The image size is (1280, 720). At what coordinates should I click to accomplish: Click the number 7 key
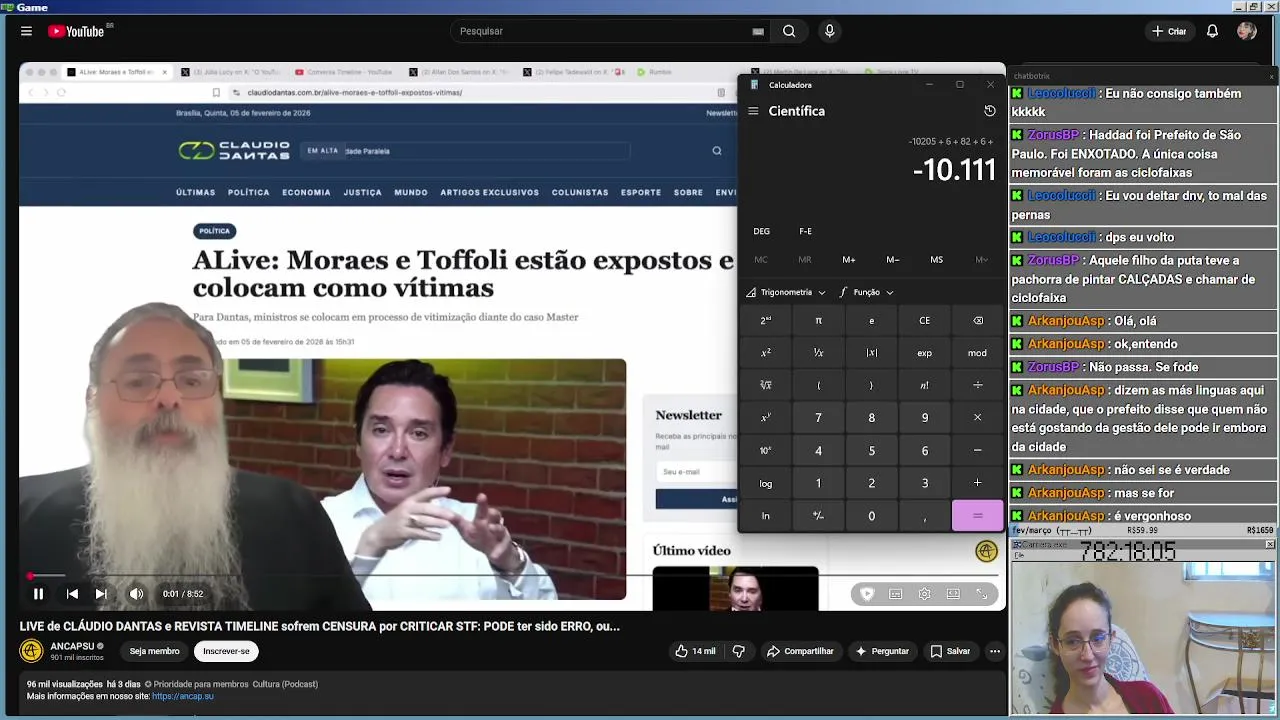(x=818, y=418)
